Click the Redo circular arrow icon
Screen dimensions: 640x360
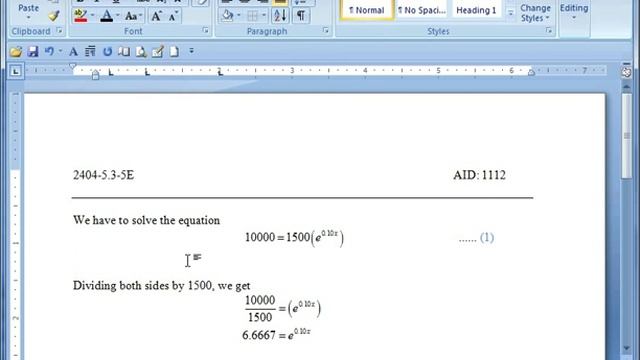coord(107,51)
